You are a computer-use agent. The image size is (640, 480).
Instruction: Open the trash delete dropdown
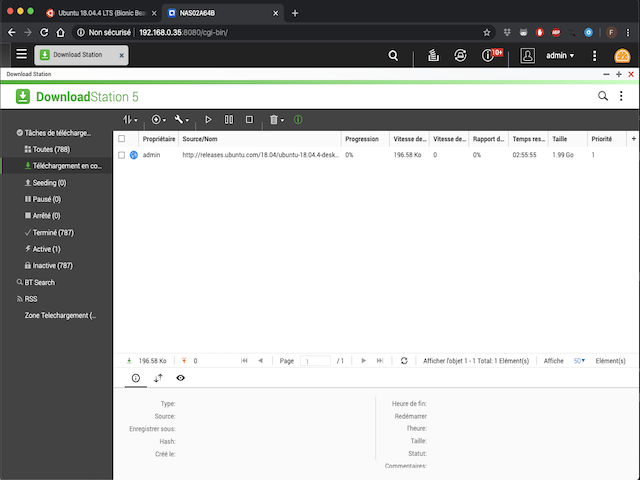(x=276, y=120)
